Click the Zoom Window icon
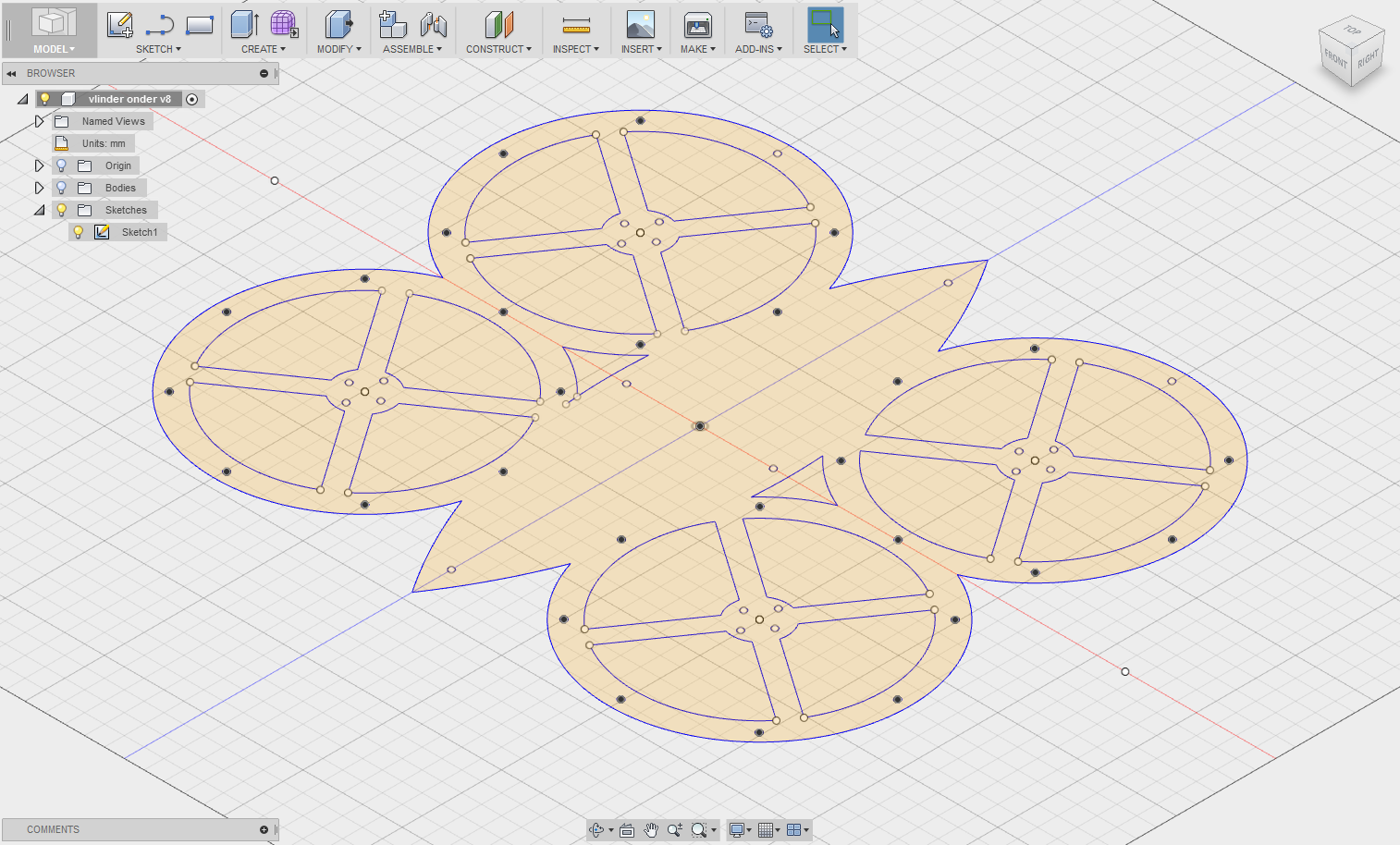The height and width of the screenshot is (845, 1400). (699, 830)
